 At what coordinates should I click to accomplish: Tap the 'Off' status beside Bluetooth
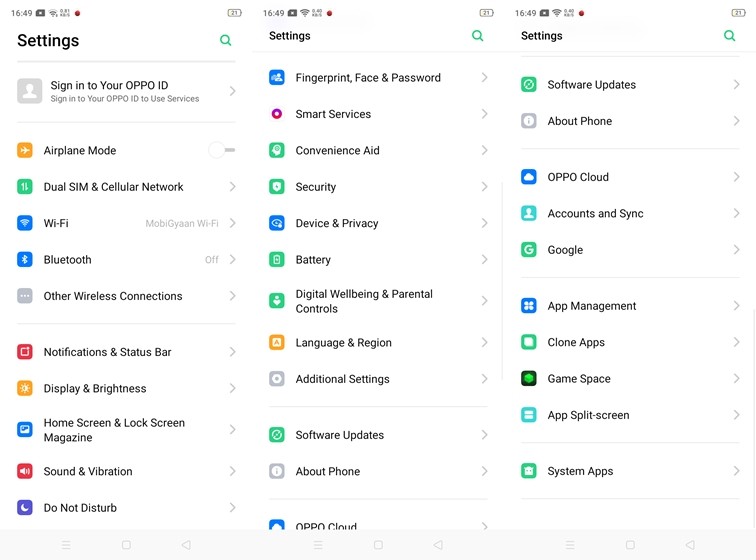point(212,260)
